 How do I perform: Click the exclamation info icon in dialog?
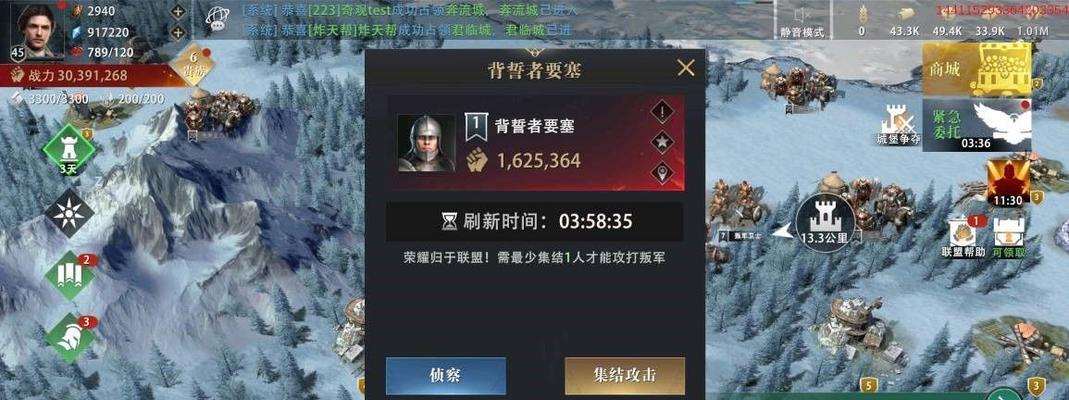click(x=662, y=110)
